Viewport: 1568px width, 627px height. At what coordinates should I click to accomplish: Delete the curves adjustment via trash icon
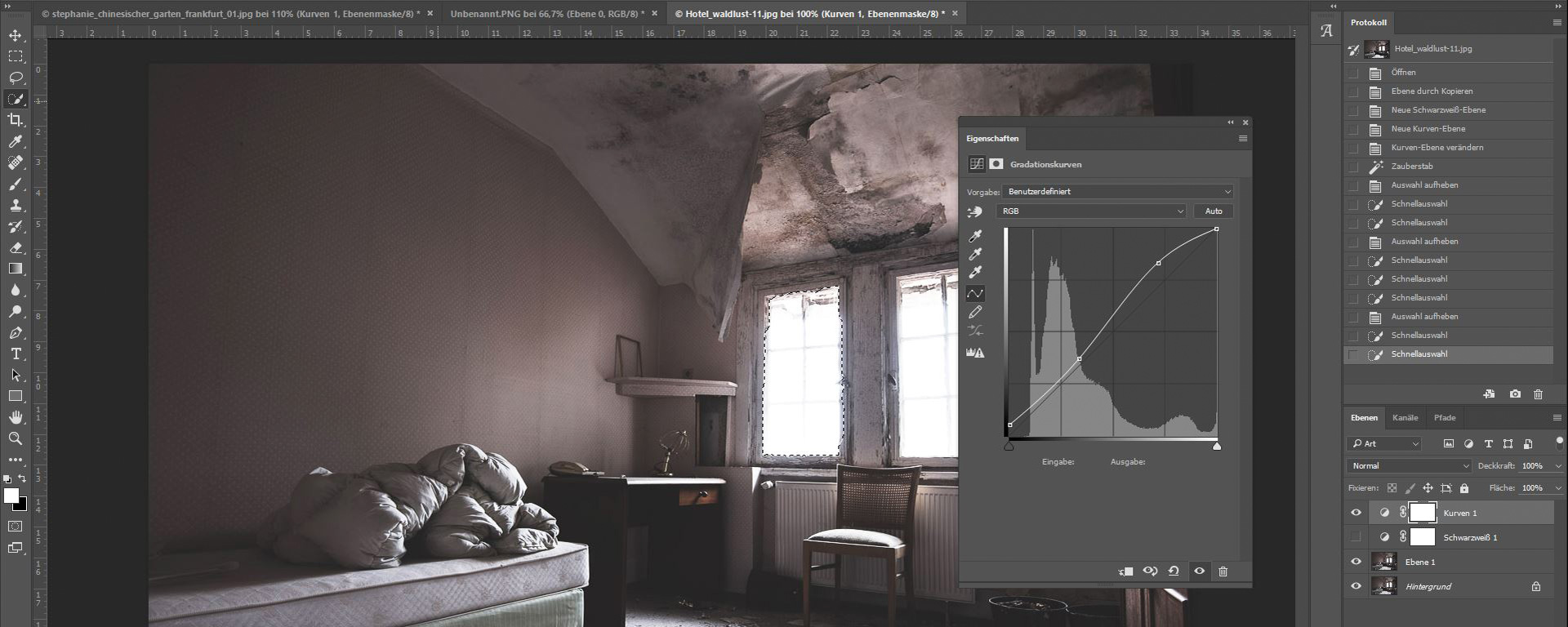click(1223, 571)
